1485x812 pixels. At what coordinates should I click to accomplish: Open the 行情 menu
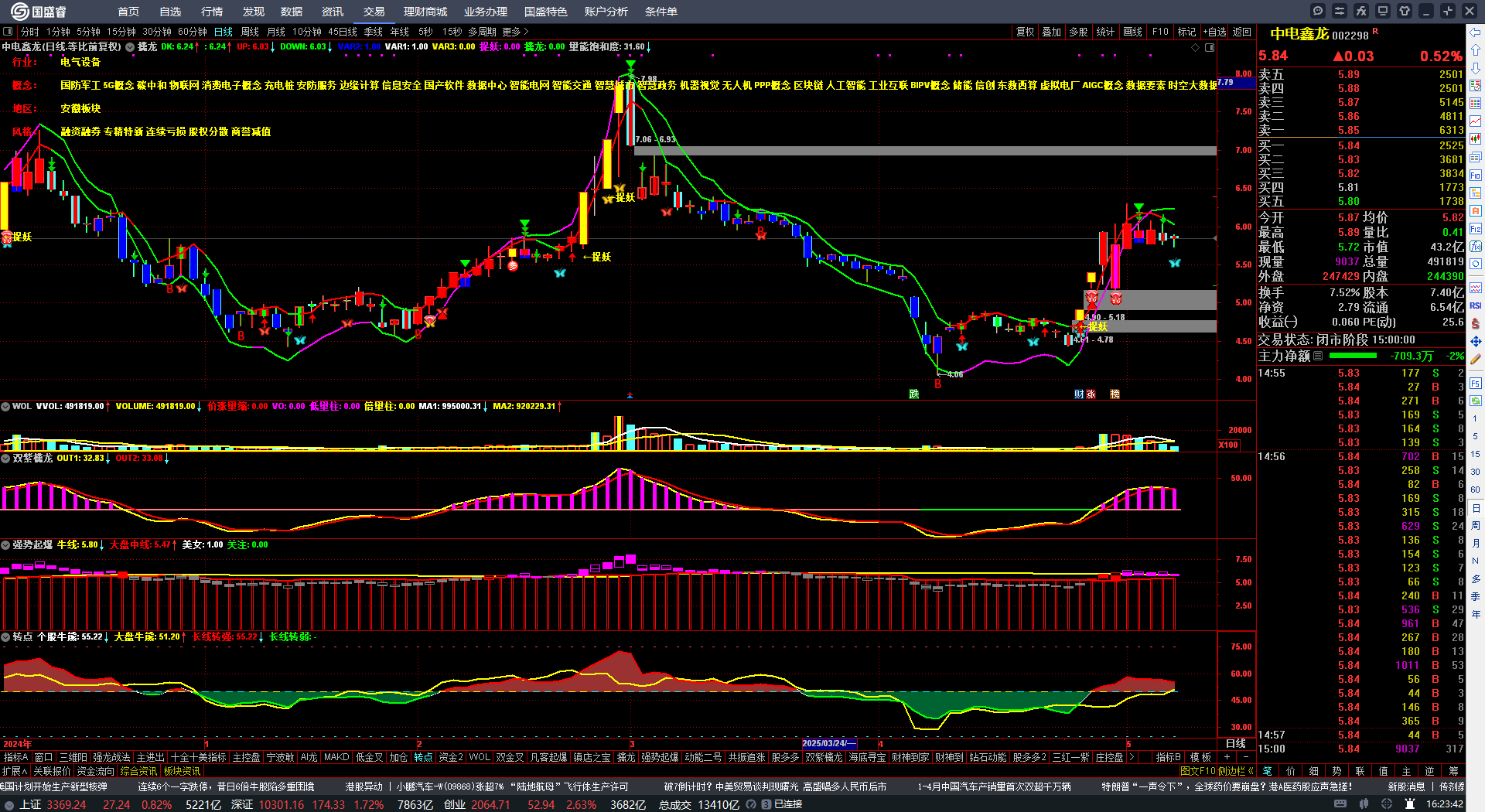point(212,12)
